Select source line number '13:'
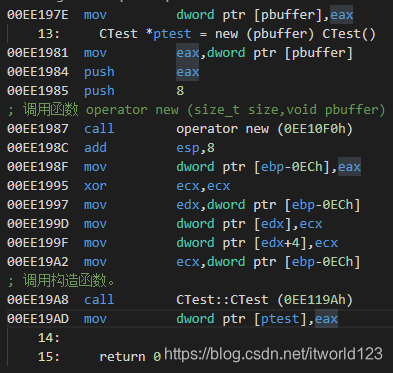393x373 pixels. coord(49,34)
